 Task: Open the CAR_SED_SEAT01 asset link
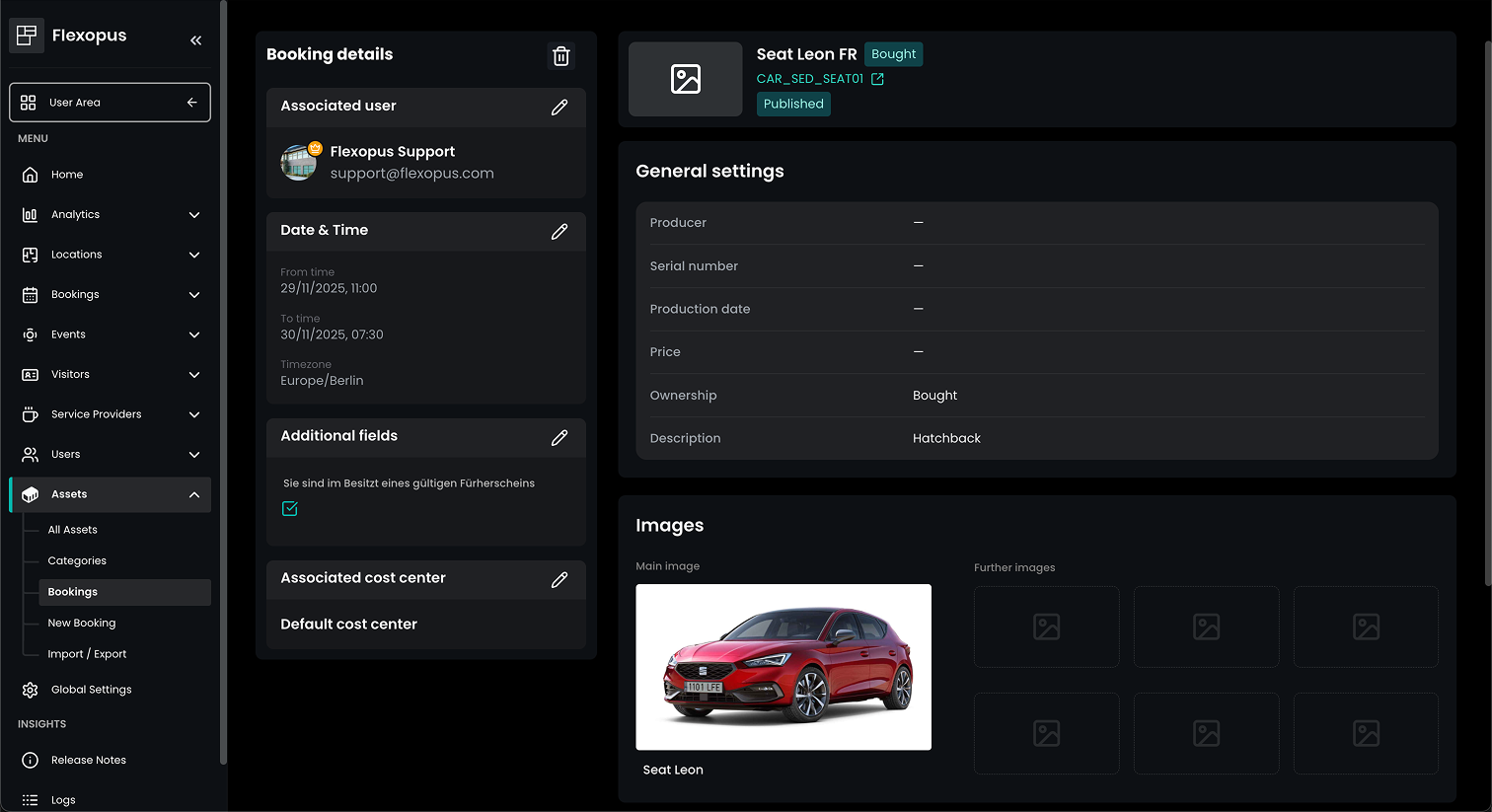click(809, 79)
